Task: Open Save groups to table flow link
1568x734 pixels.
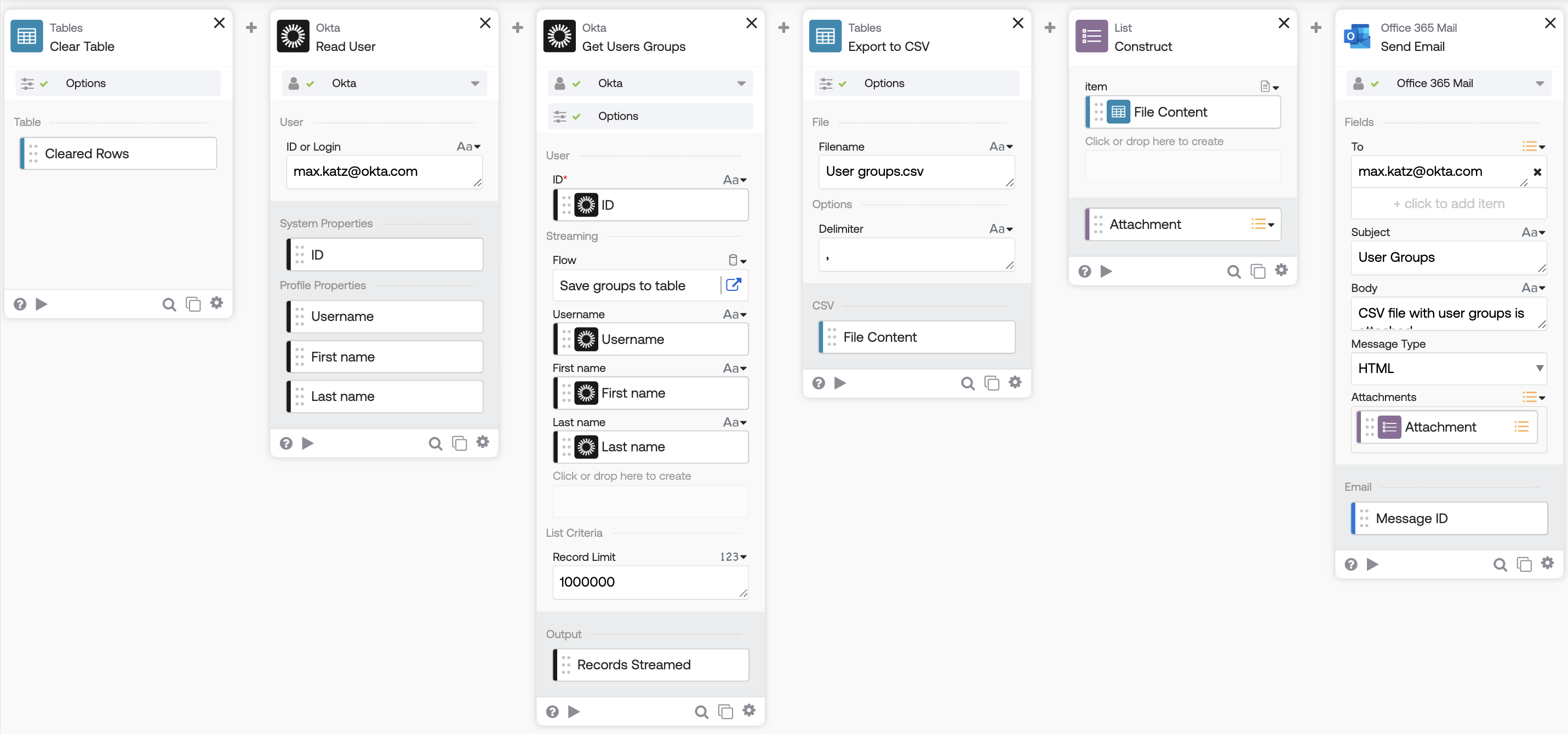Action: [x=734, y=285]
